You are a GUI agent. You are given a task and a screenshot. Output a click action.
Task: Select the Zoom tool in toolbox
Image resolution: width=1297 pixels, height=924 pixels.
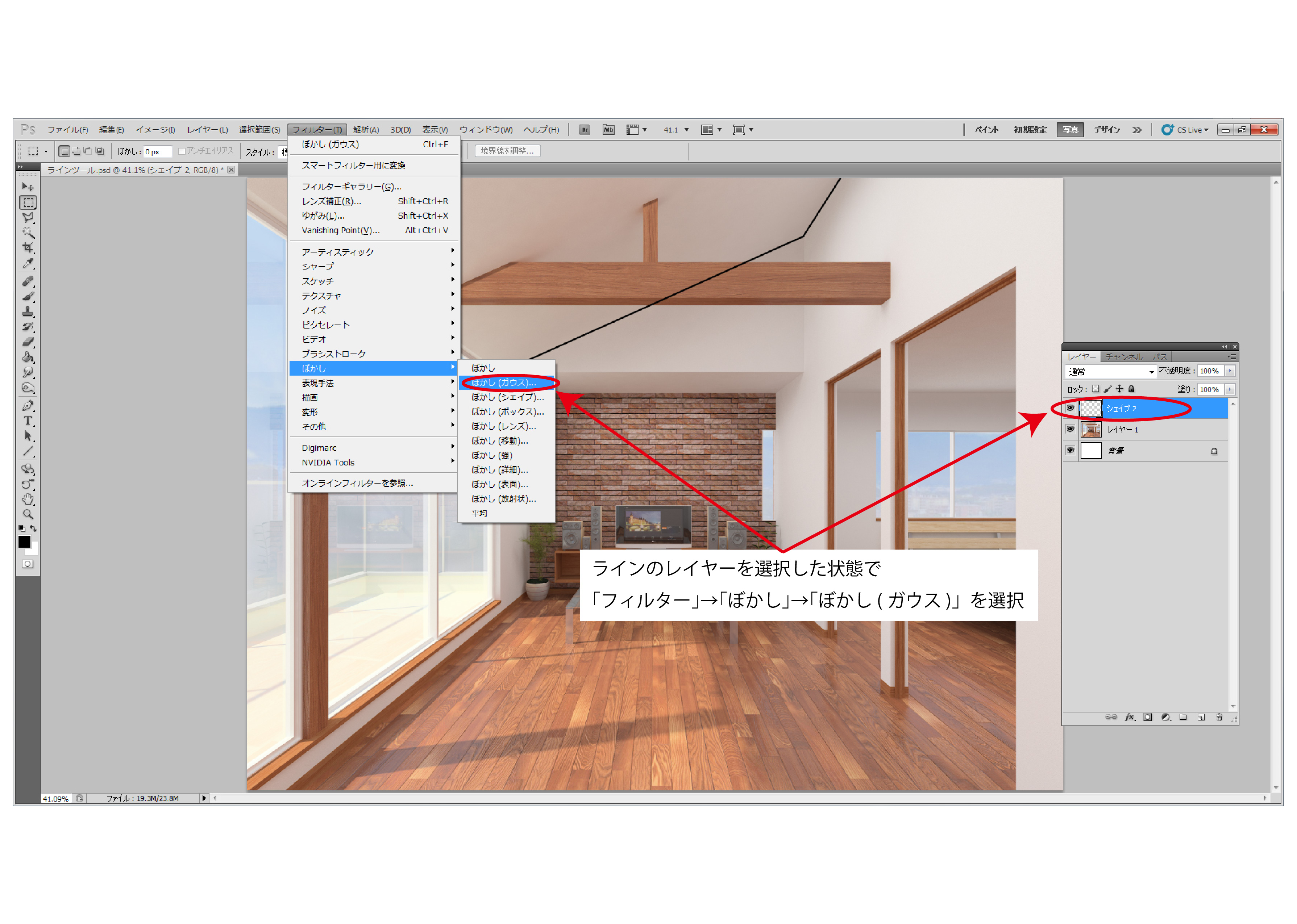[27, 514]
